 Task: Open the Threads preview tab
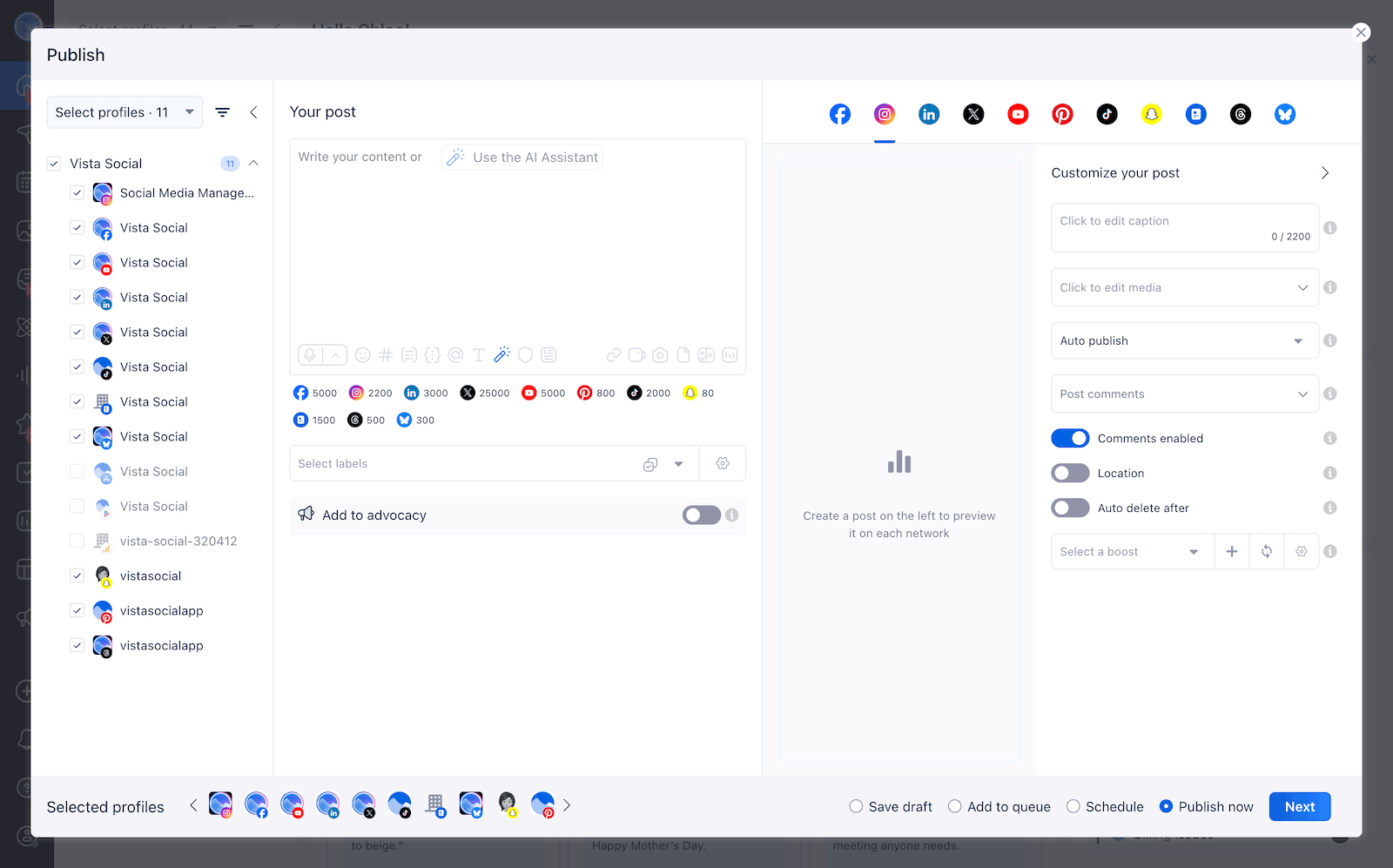(1241, 114)
